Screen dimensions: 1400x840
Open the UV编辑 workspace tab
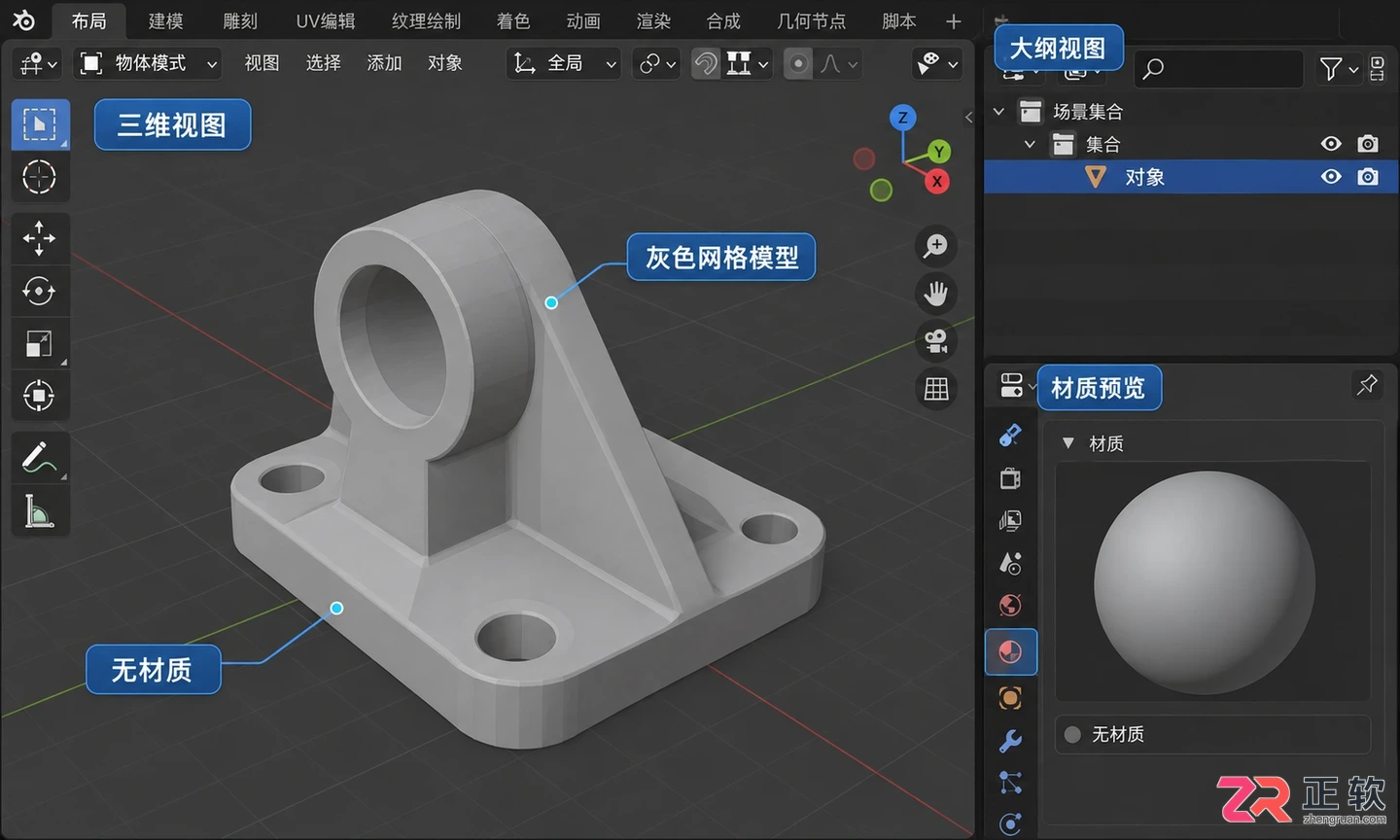click(x=325, y=20)
